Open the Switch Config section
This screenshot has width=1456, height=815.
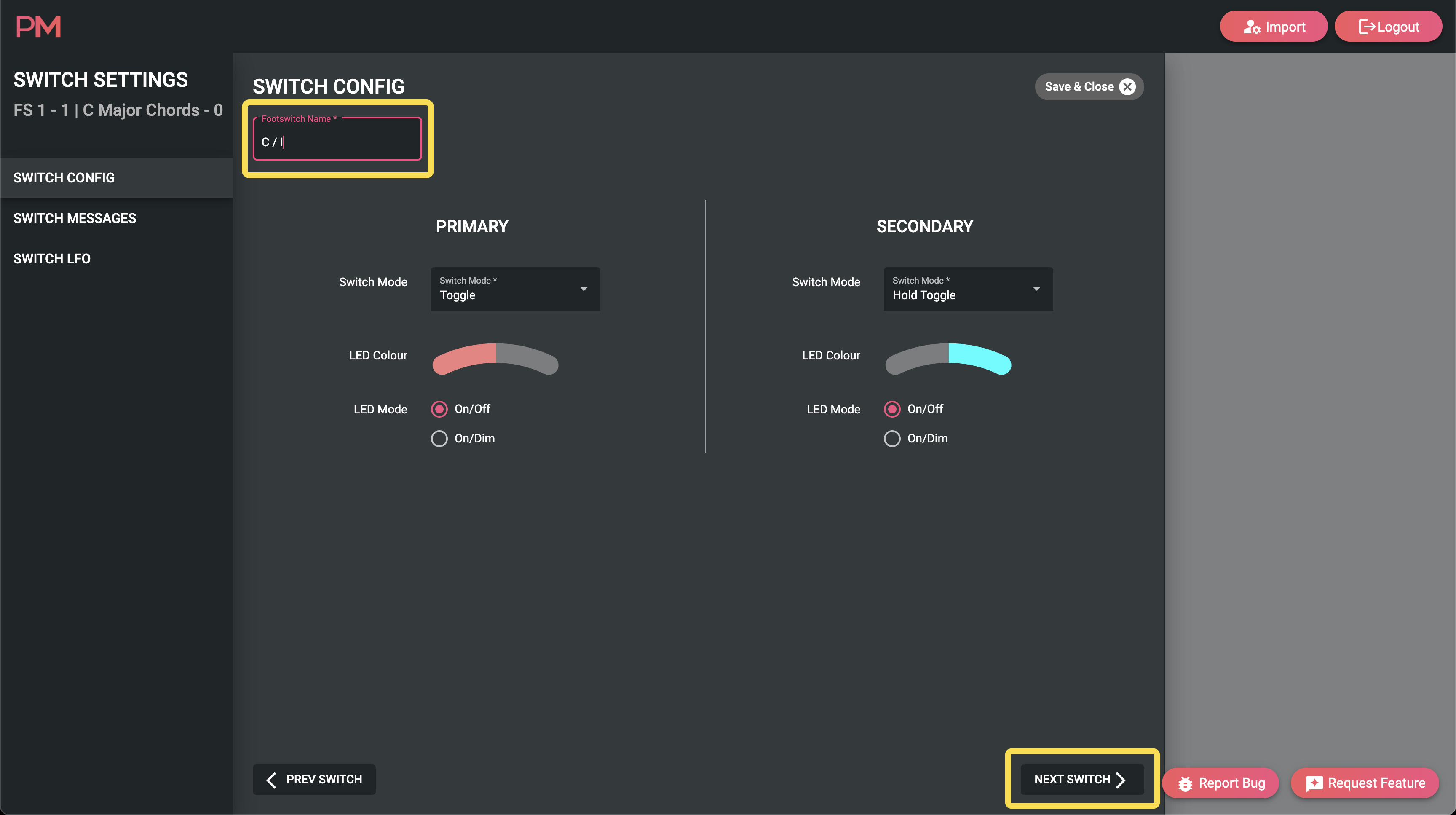click(x=116, y=177)
